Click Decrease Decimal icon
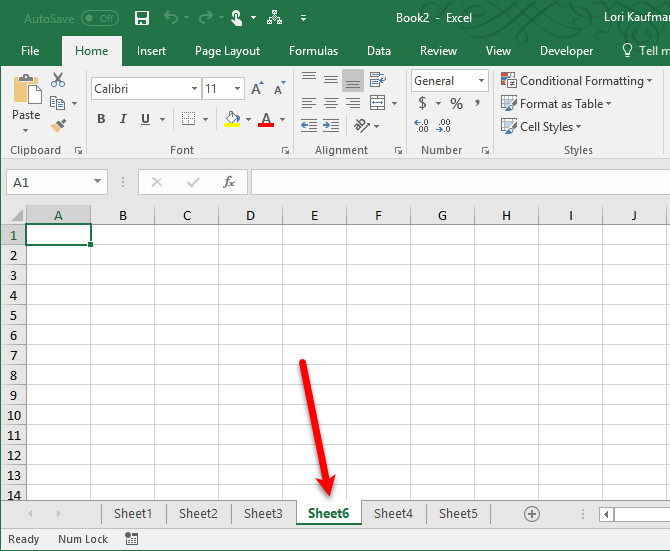 pos(444,126)
